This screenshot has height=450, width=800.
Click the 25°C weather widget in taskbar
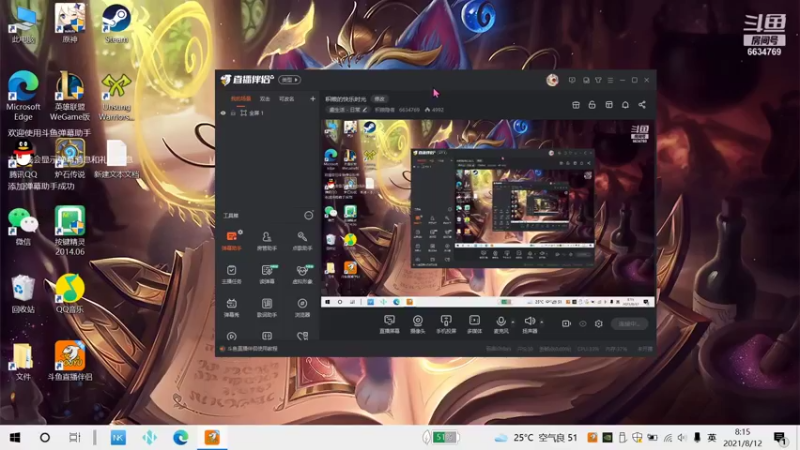pos(536,438)
